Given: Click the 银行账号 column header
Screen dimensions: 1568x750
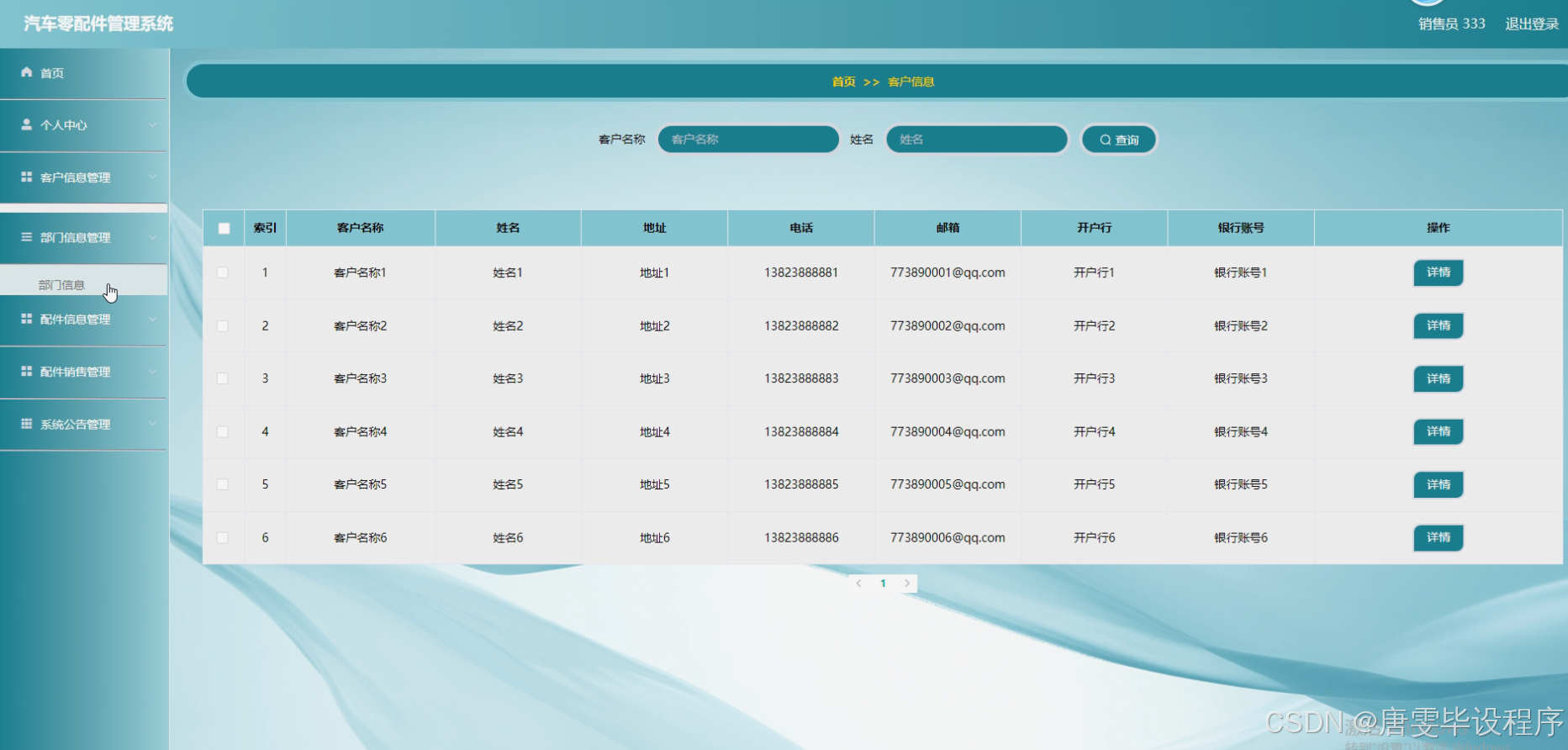Looking at the screenshot, I should [1241, 228].
